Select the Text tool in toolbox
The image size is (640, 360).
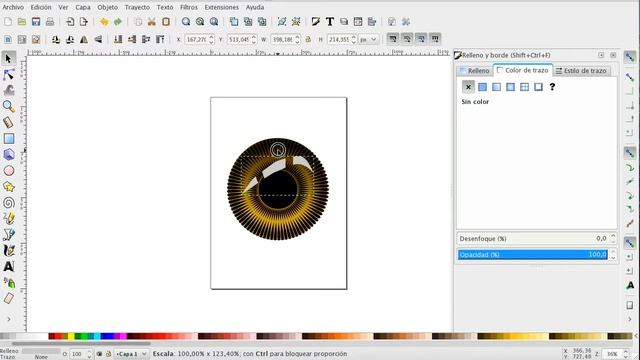9,266
